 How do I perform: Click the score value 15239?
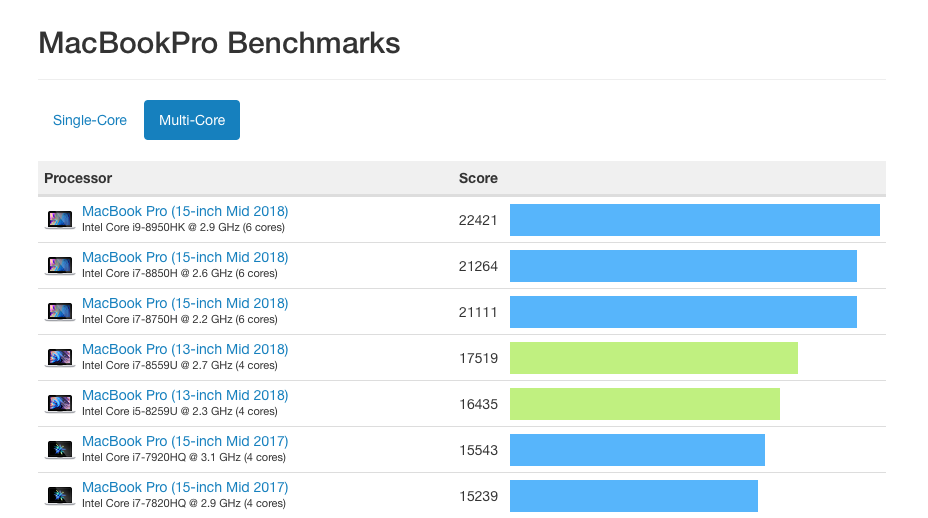click(x=478, y=496)
